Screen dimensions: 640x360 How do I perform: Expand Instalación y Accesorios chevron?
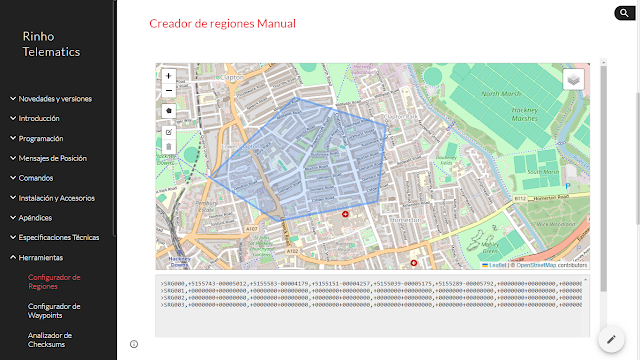[13, 198]
